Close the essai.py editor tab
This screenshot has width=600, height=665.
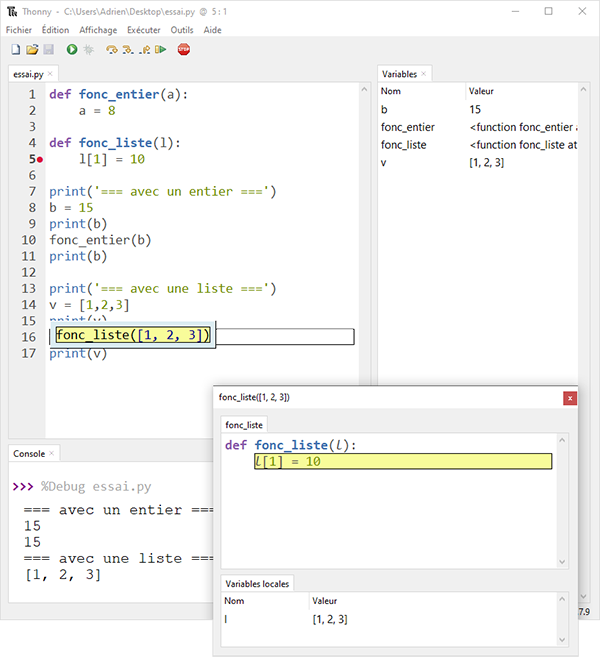pyautogui.click(x=50, y=74)
